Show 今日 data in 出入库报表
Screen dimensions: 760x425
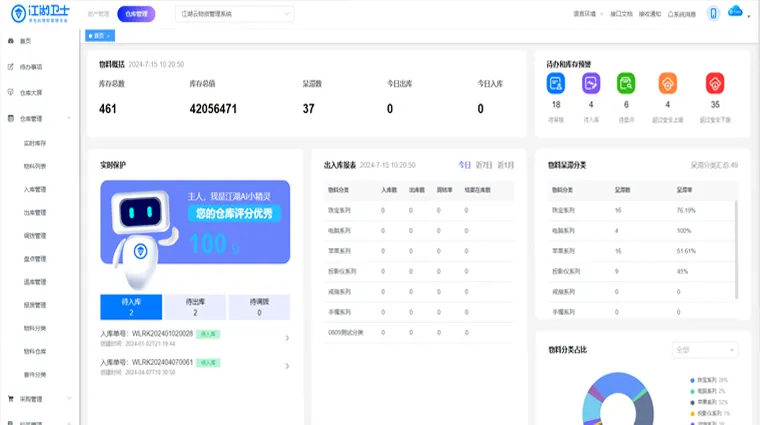click(x=464, y=165)
